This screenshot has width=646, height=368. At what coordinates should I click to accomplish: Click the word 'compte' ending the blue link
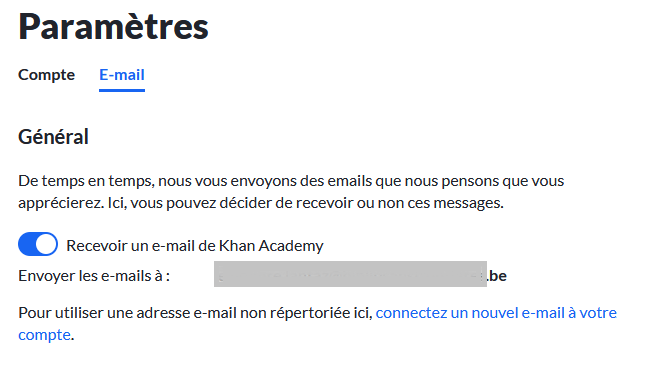tap(44, 335)
